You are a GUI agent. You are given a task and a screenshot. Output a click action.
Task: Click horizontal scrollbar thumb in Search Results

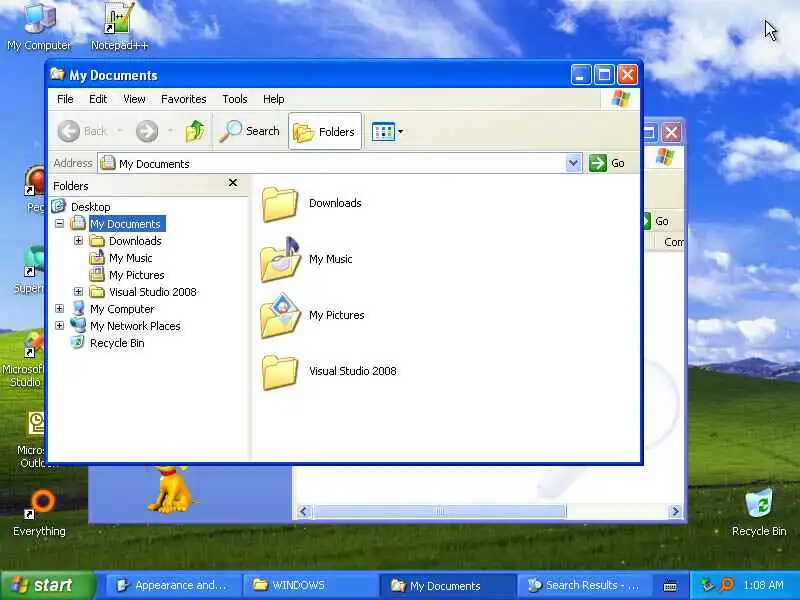[x=440, y=511]
